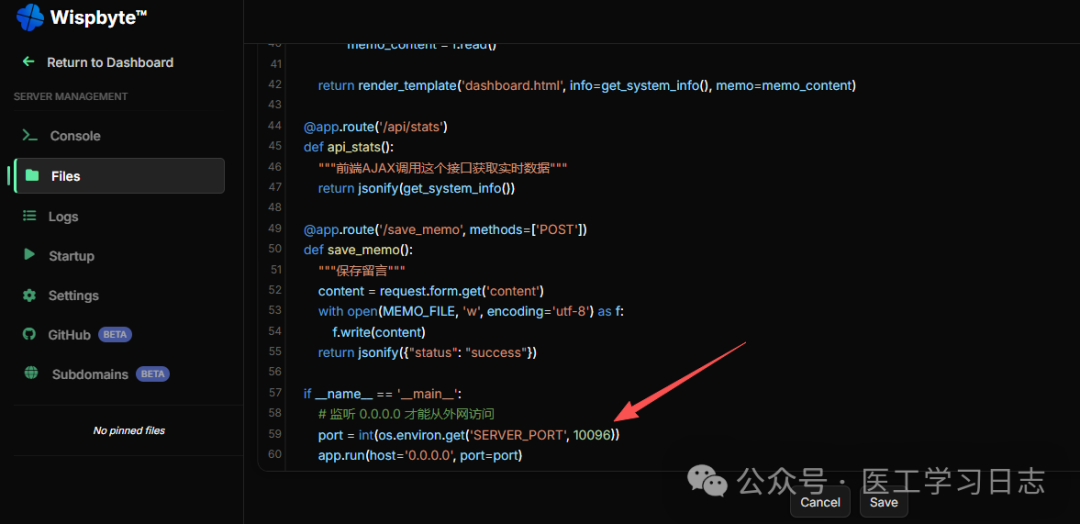Viewport: 1080px width, 524px height.
Task: Click the def api_stats(): line
Action: [349, 146]
